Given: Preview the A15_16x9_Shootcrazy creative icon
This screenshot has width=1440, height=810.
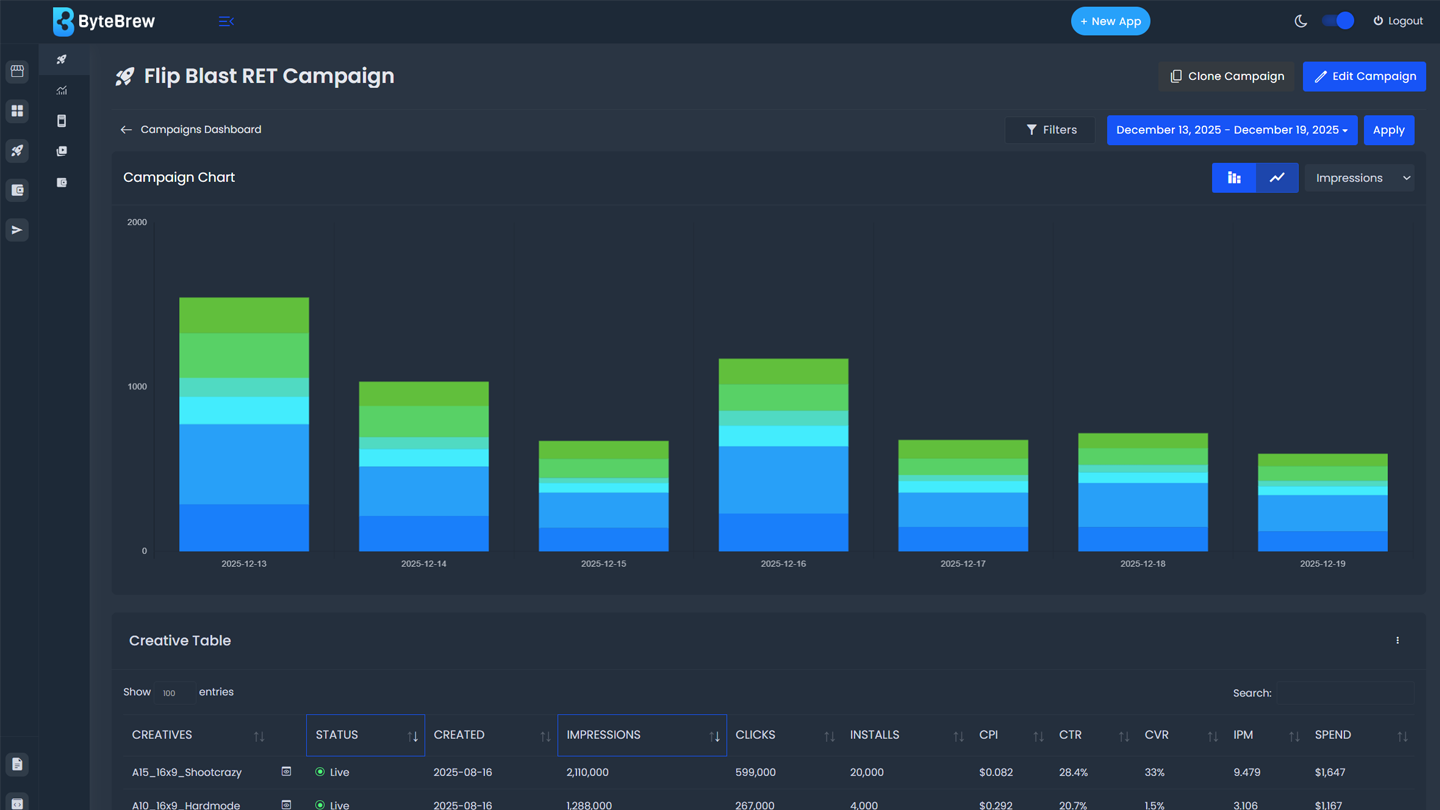Looking at the screenshot, I should click(286, 772).
